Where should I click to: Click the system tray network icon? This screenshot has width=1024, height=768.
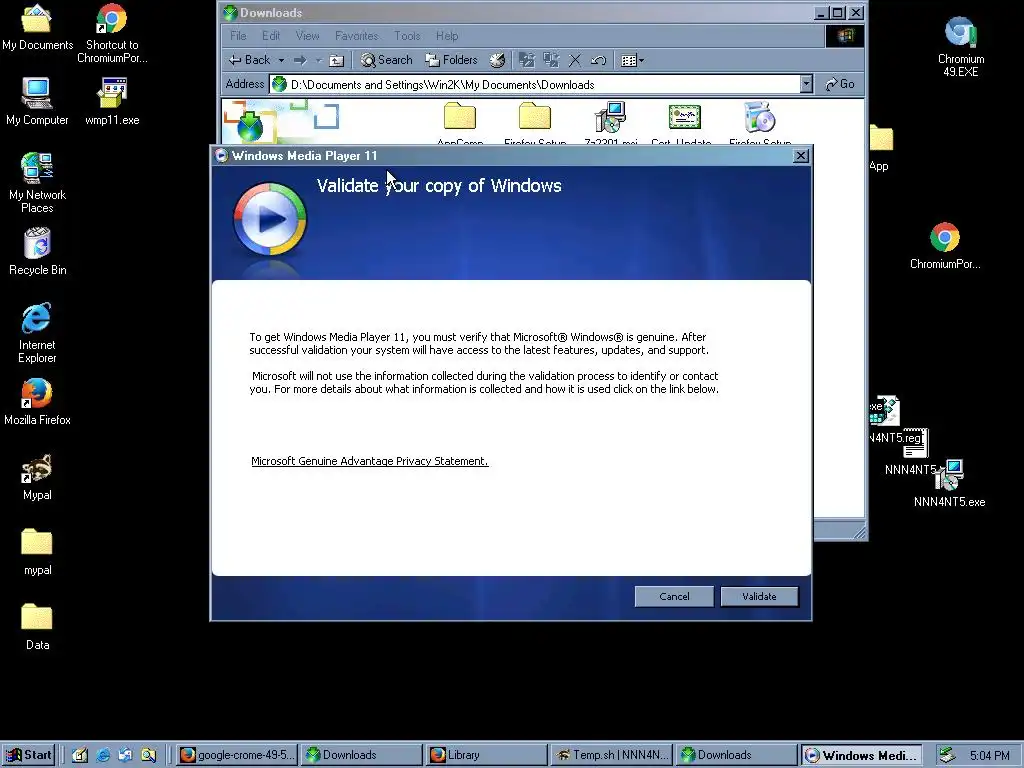tap(947, 755)
